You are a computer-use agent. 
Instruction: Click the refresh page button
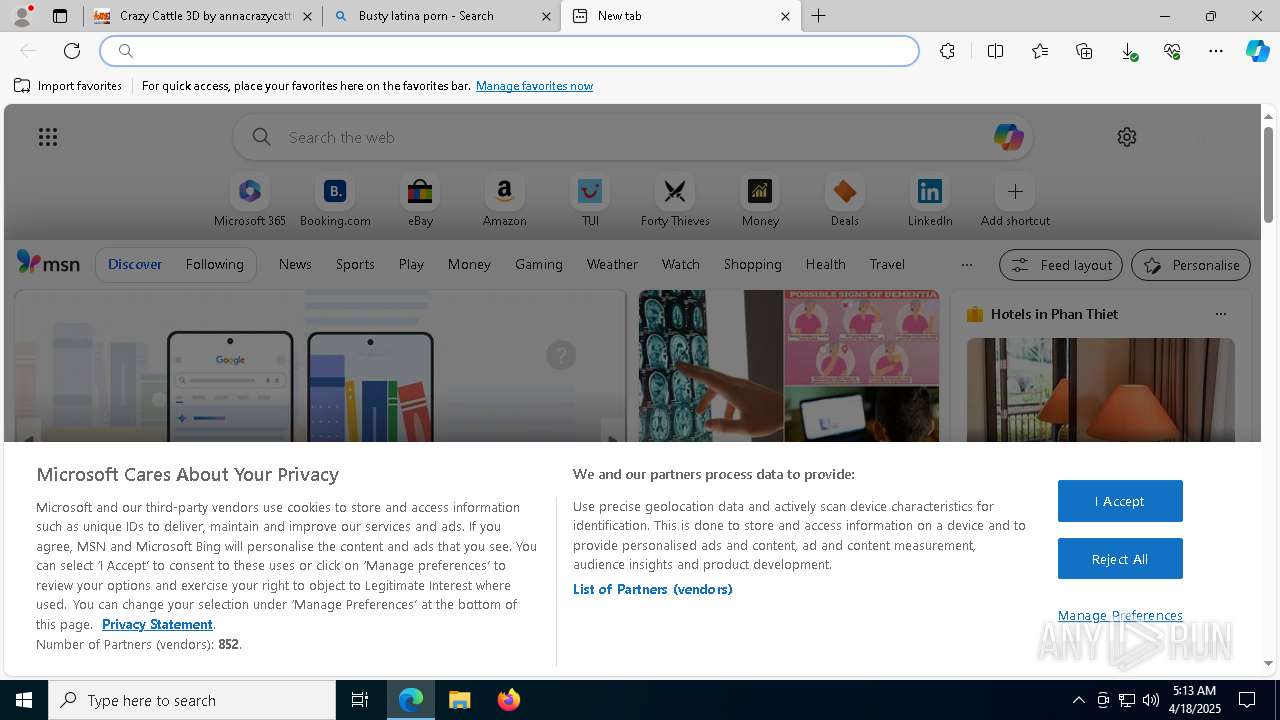(x=72, y=51)
